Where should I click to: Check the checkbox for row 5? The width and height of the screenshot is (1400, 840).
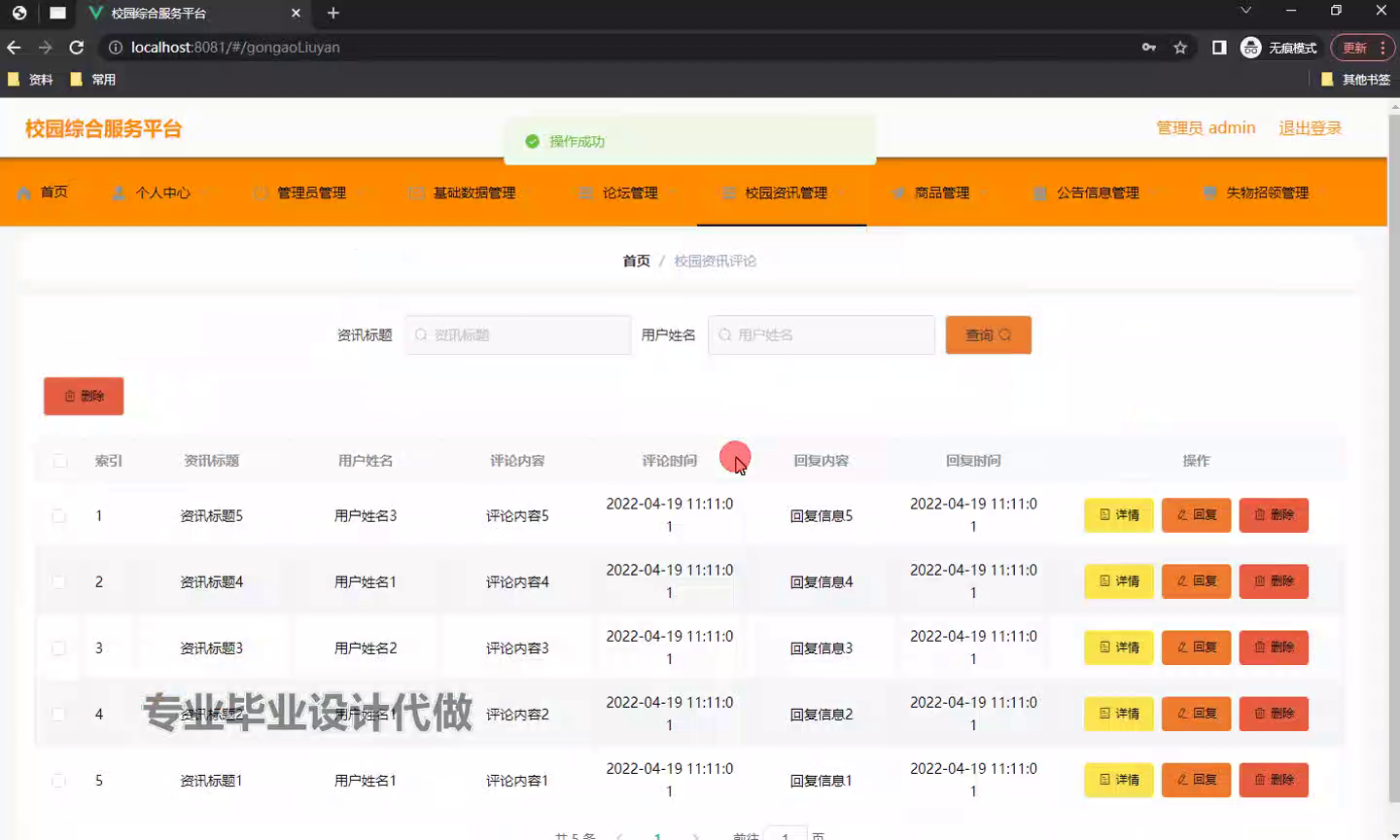59,780
